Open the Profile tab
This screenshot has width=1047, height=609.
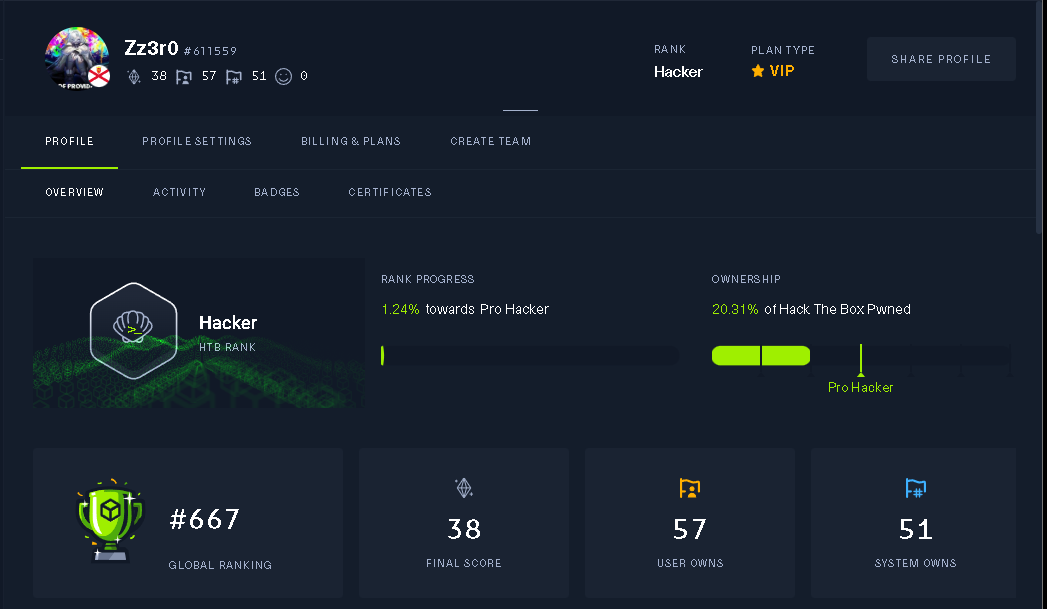pos(69,142)
